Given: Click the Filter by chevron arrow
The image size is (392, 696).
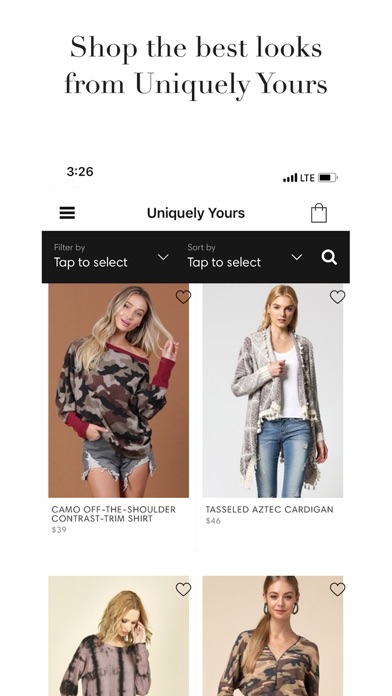Looking at the screenshot, I should point(163,257).
